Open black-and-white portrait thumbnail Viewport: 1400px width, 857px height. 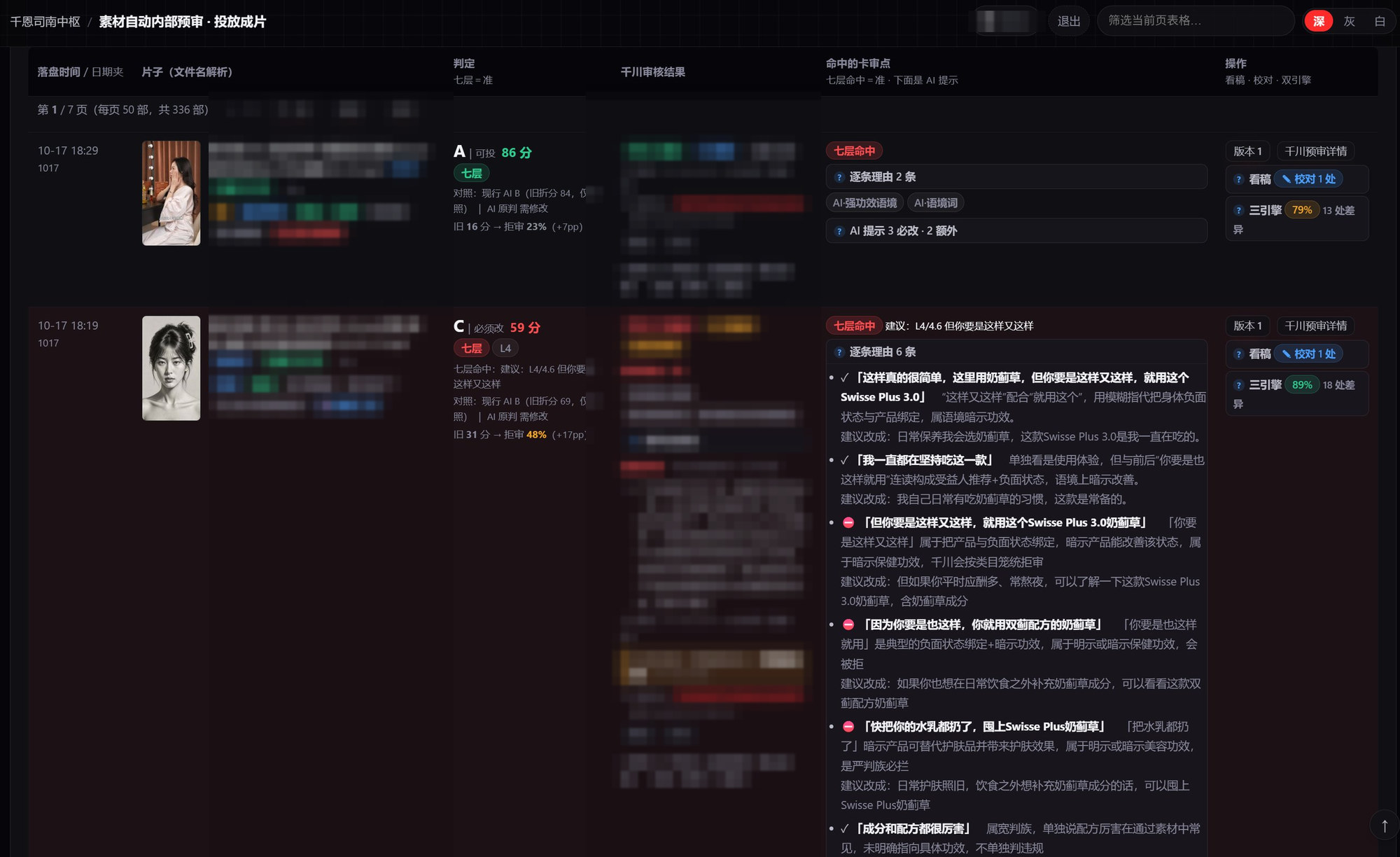coord(171,368)
